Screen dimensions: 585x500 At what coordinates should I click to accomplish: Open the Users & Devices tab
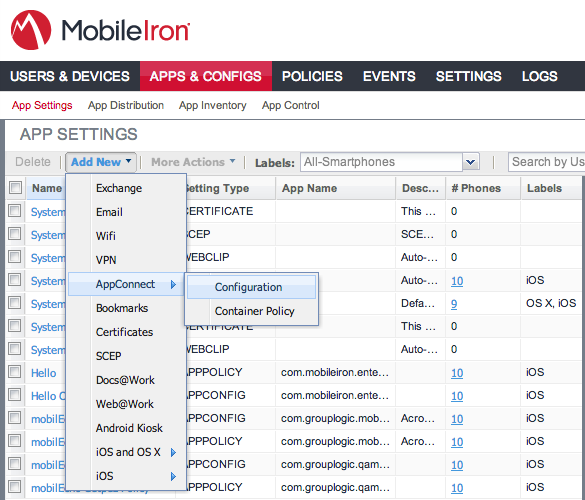(70, 76)
